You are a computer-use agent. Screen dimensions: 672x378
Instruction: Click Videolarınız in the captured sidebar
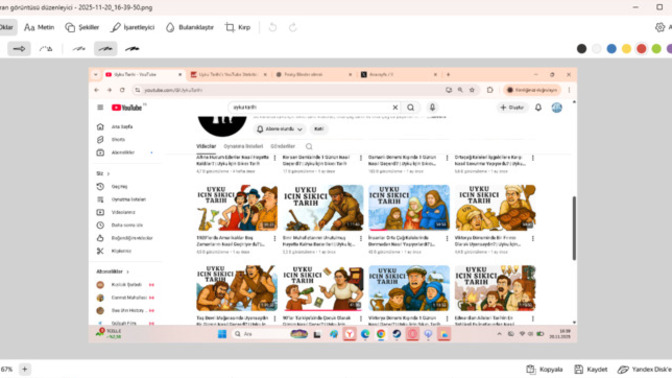pyautogui.click(x=116, y=212)
